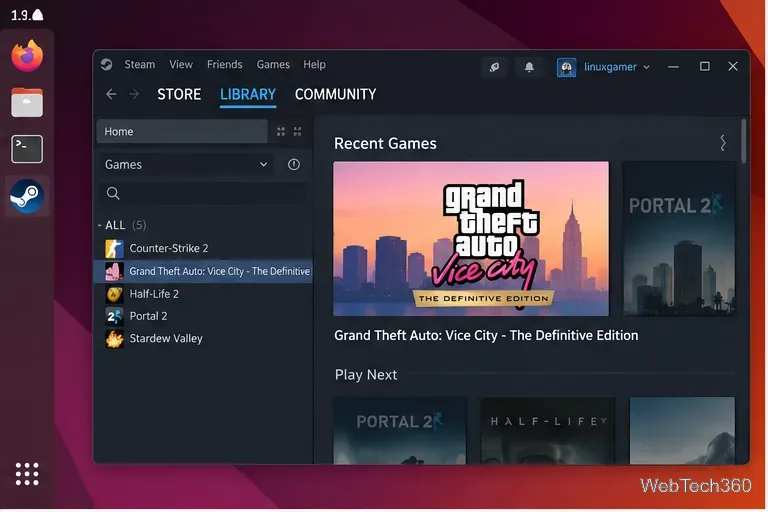Click the Stardew Valley game icon

coord(114,339)
